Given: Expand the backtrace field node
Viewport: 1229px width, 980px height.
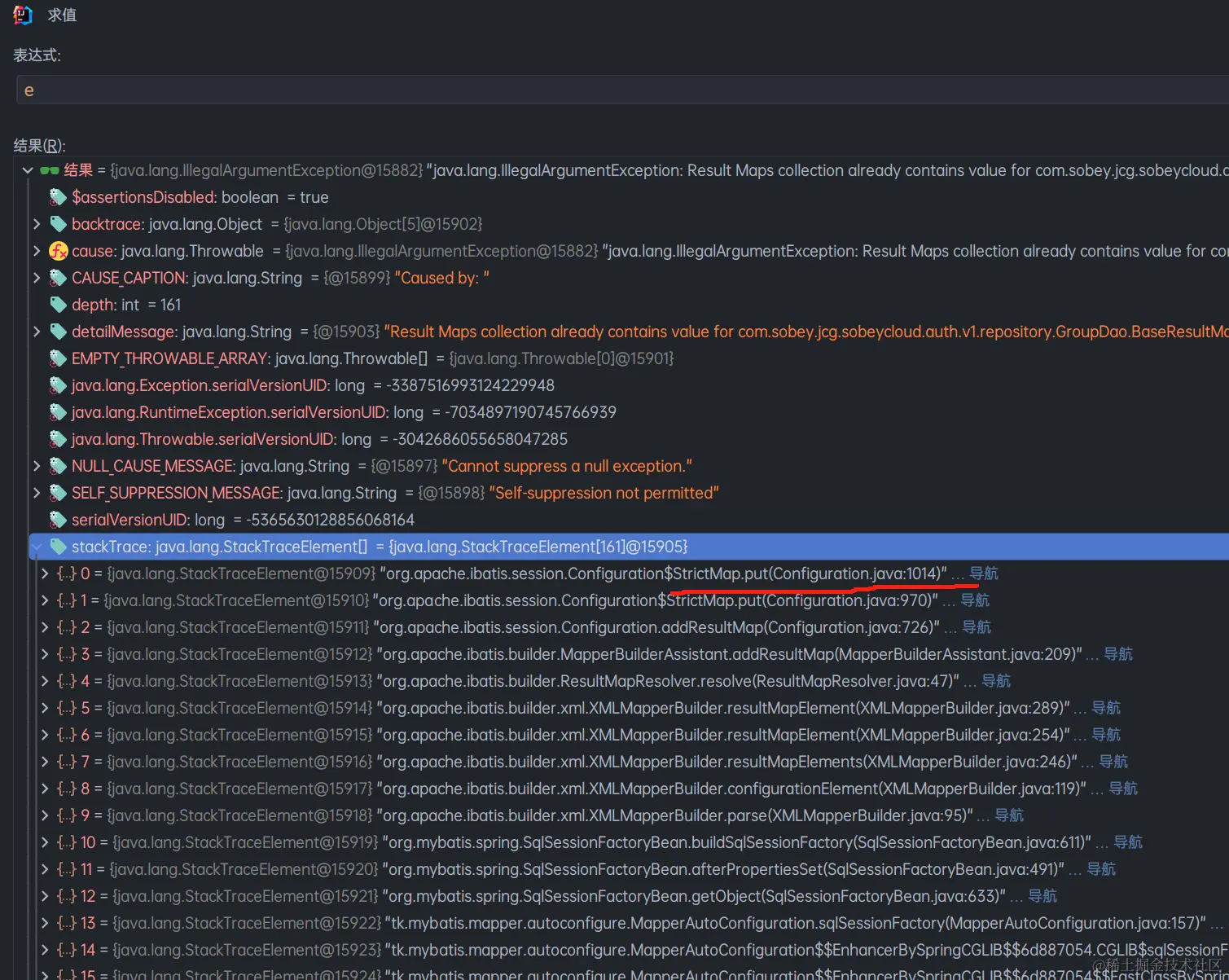Looking at the screenshot, I should coord(37,224).
